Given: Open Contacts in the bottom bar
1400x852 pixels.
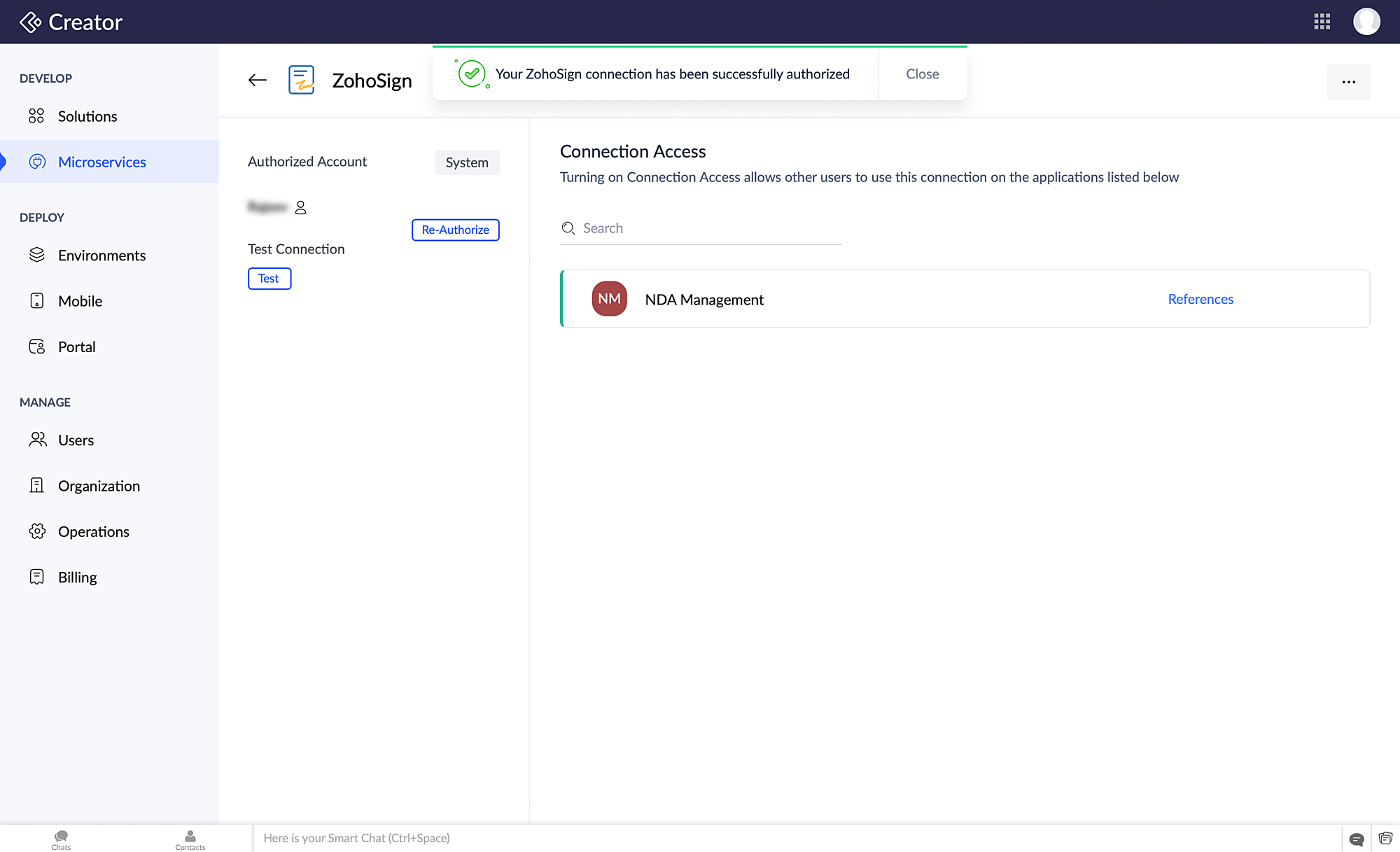Looking at the screenshot, I should 190,839.
